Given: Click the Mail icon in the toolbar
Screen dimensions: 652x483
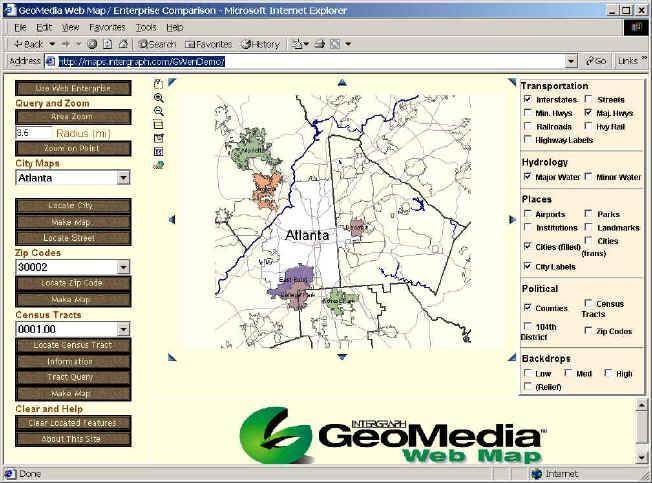Looking at the screenshot, I should point(296,44).
